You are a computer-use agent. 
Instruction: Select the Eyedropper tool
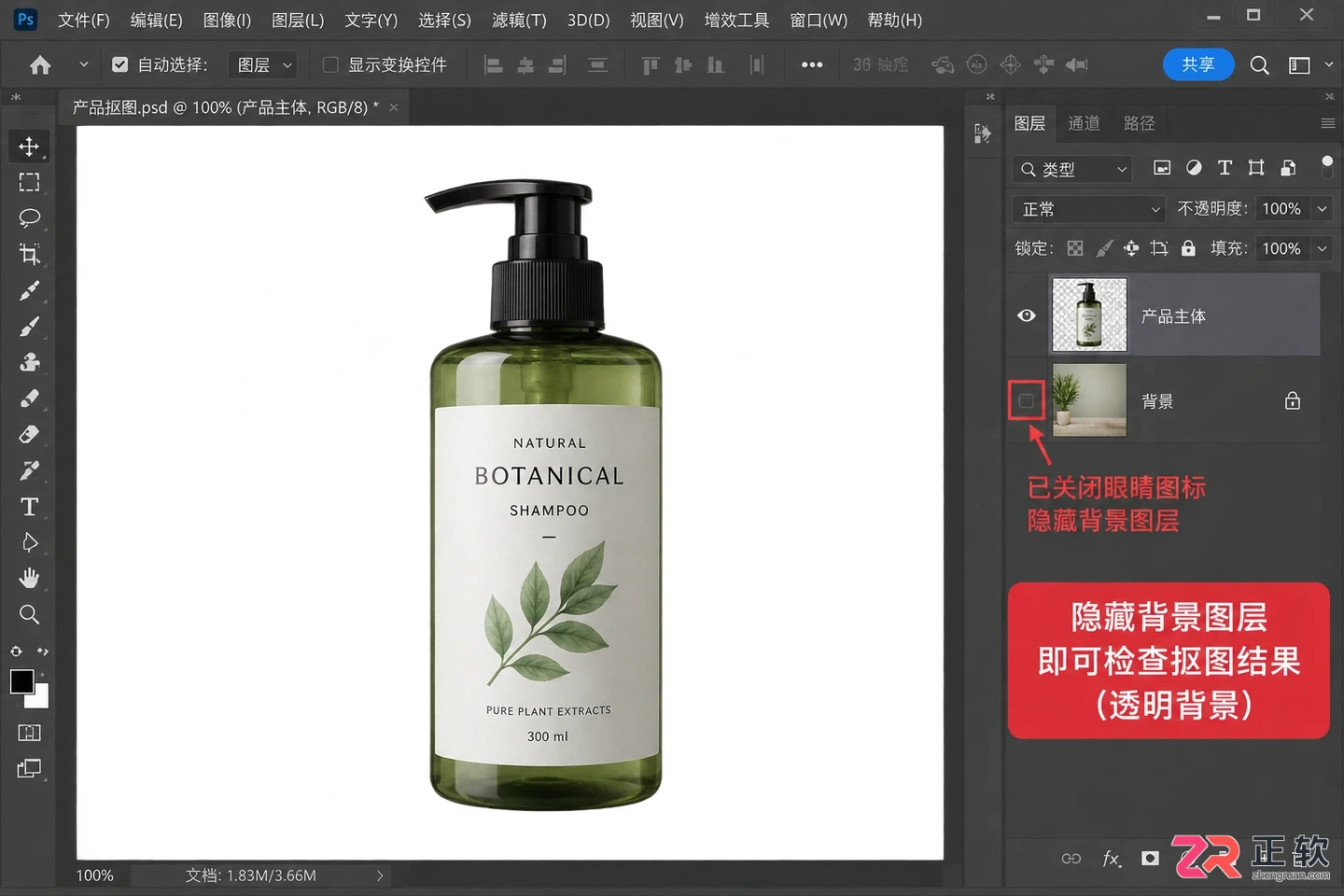(x=29, y=290)
